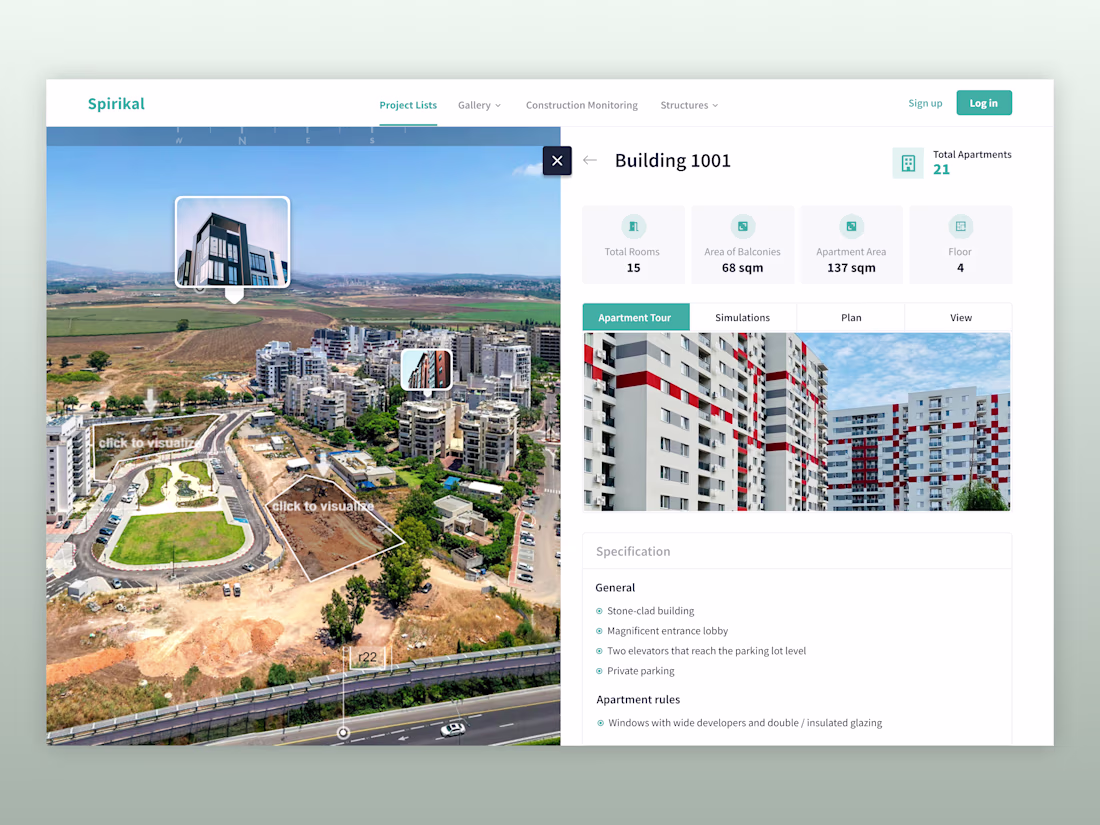
Task: Click the Apartment Area icon
Action: pyautogui.click(x=851, y=227)
